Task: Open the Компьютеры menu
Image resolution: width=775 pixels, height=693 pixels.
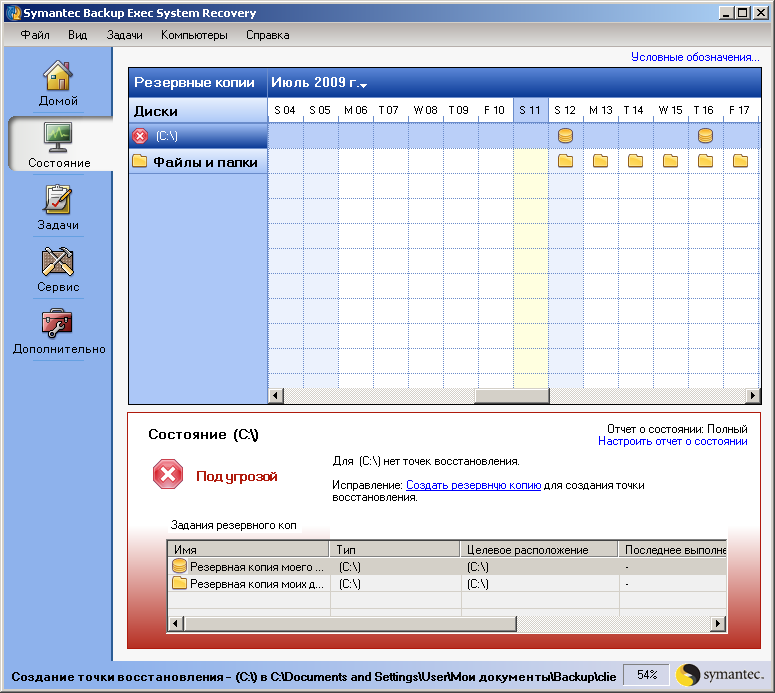Action: tap(194, 35)
